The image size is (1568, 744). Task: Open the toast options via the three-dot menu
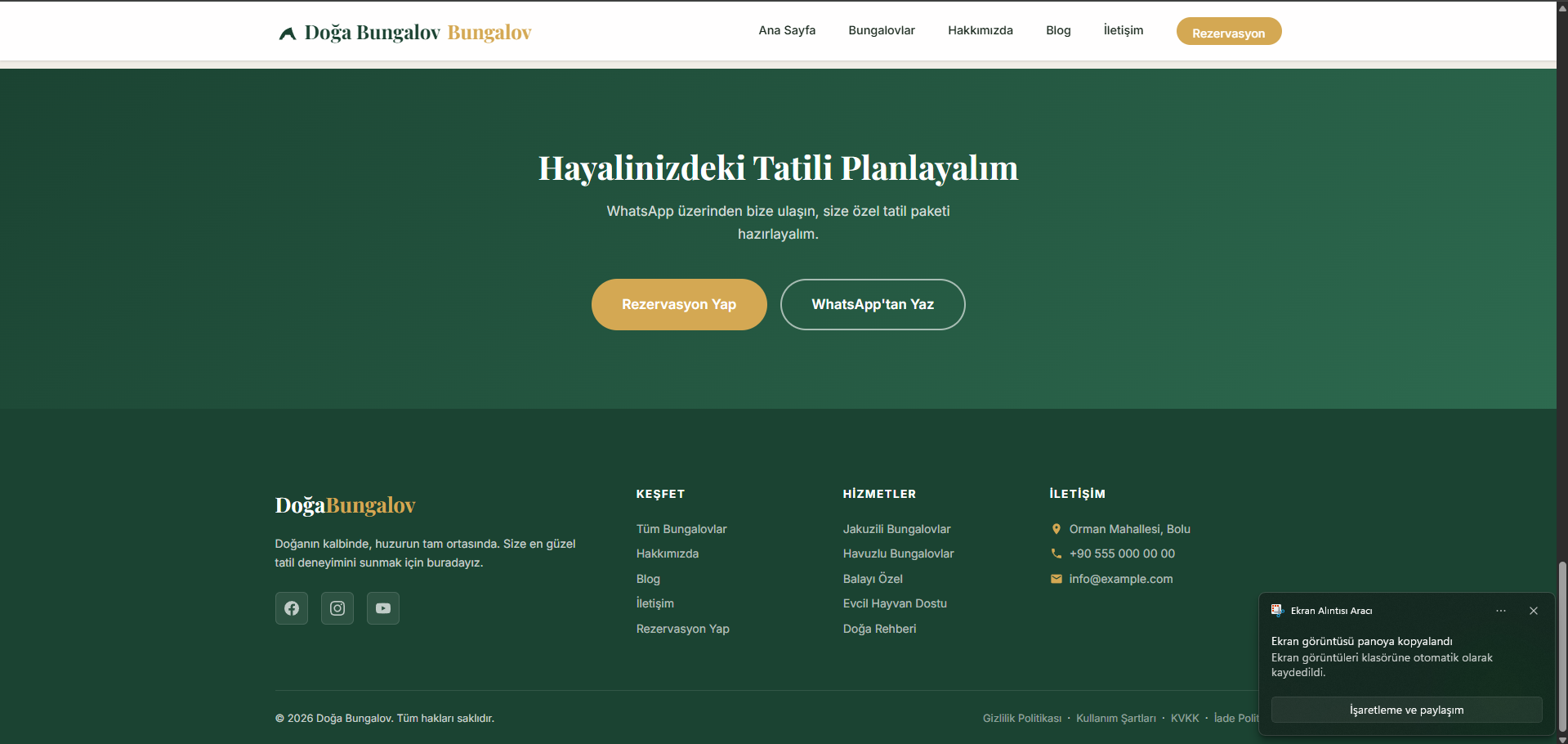click(1500, 611)
